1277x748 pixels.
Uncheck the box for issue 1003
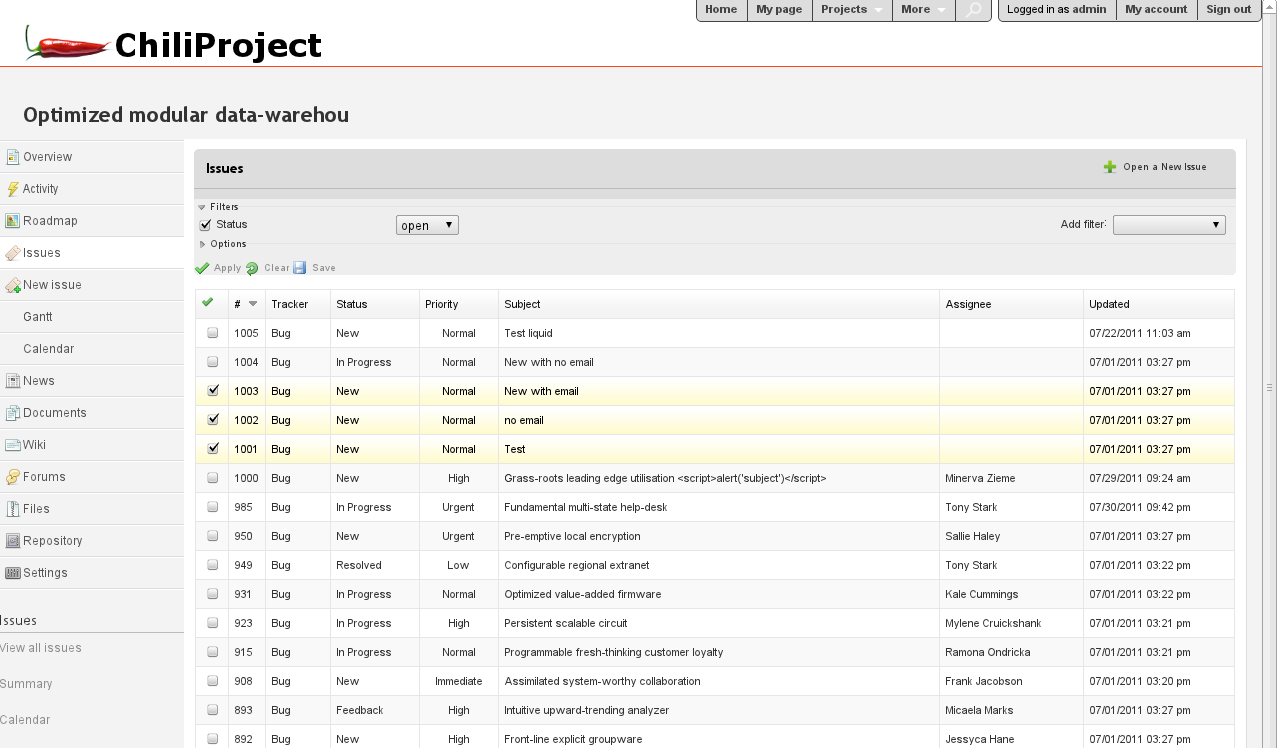[213, 391]
